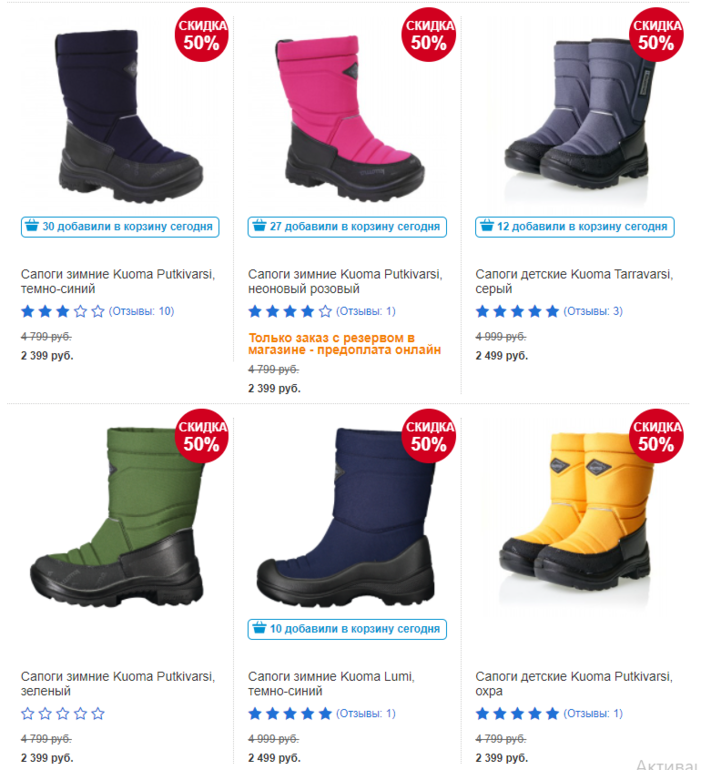This screenshot has width=701, height=770.
Task: Click the basket icon in the '30 добавили' badge
Action: tap(32, 226)
